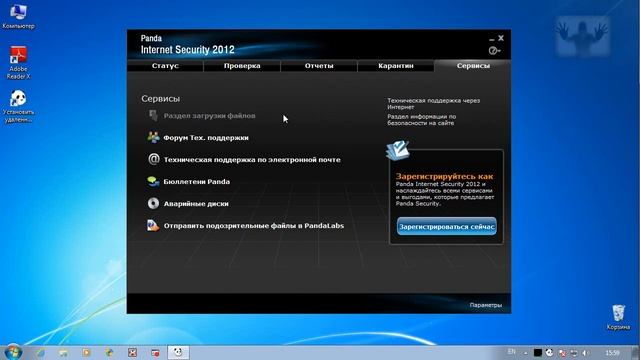Open the Компьютер desktop icon

tap(18, 16)
